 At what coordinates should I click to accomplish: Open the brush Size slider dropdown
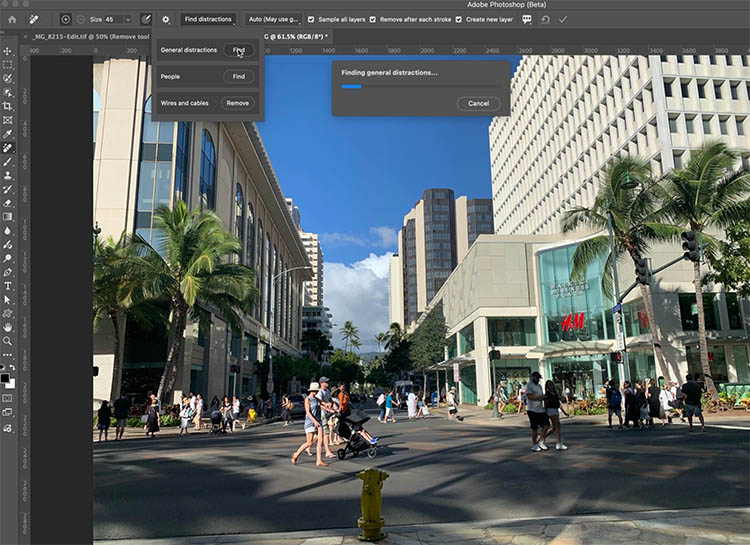tap(128, 20)
